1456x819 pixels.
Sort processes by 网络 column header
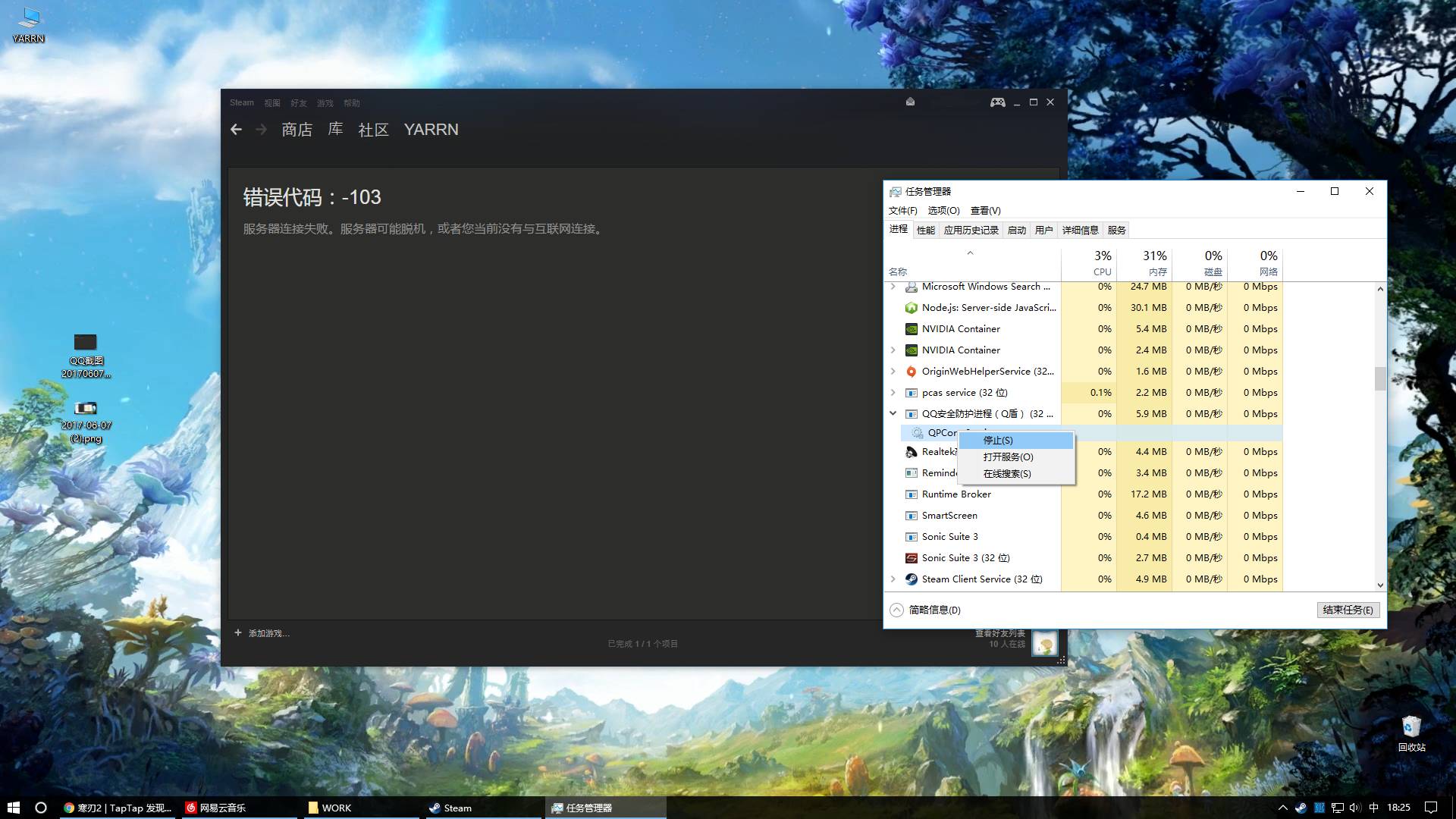(x=1254, y=263)
